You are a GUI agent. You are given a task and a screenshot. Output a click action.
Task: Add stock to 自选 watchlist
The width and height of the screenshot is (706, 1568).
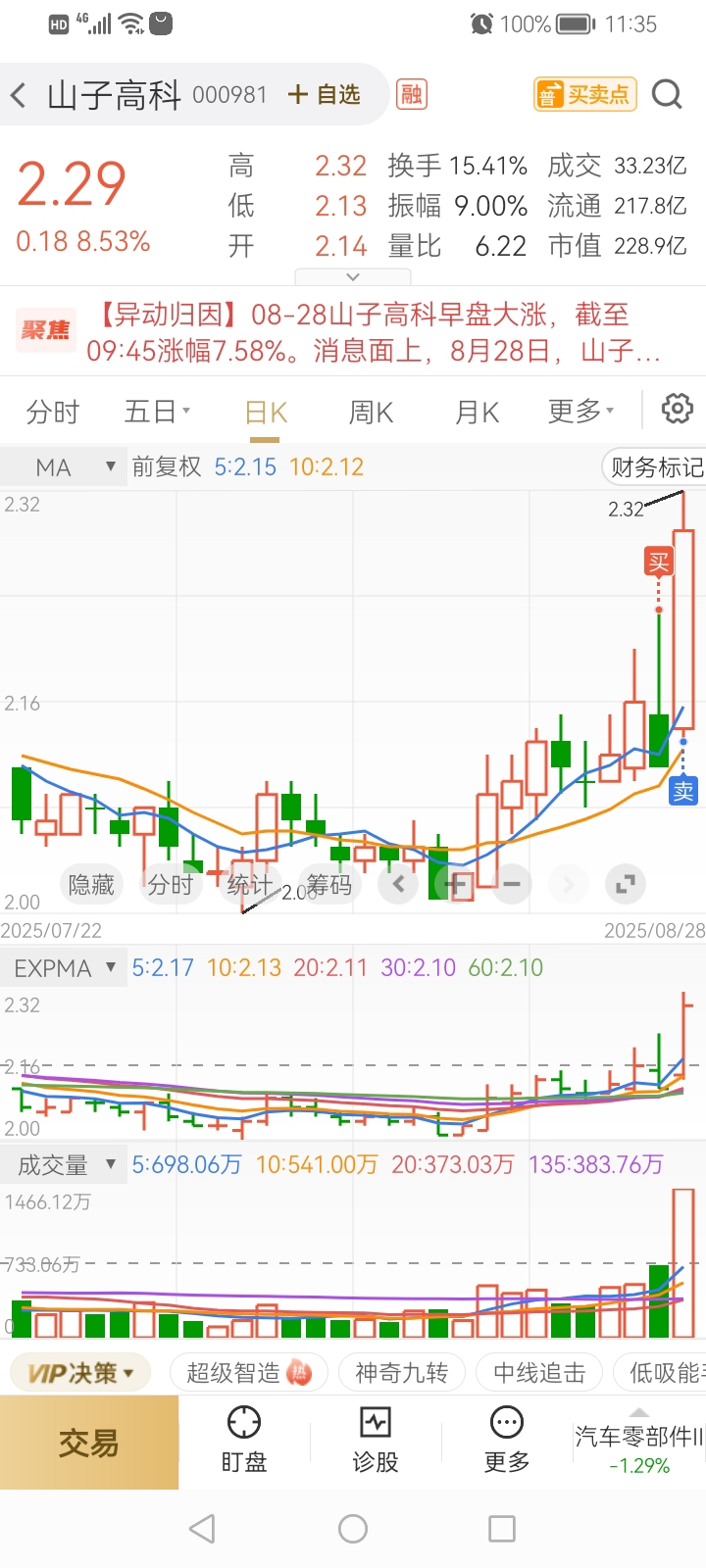pyautogui.click(x=325, y=94)
